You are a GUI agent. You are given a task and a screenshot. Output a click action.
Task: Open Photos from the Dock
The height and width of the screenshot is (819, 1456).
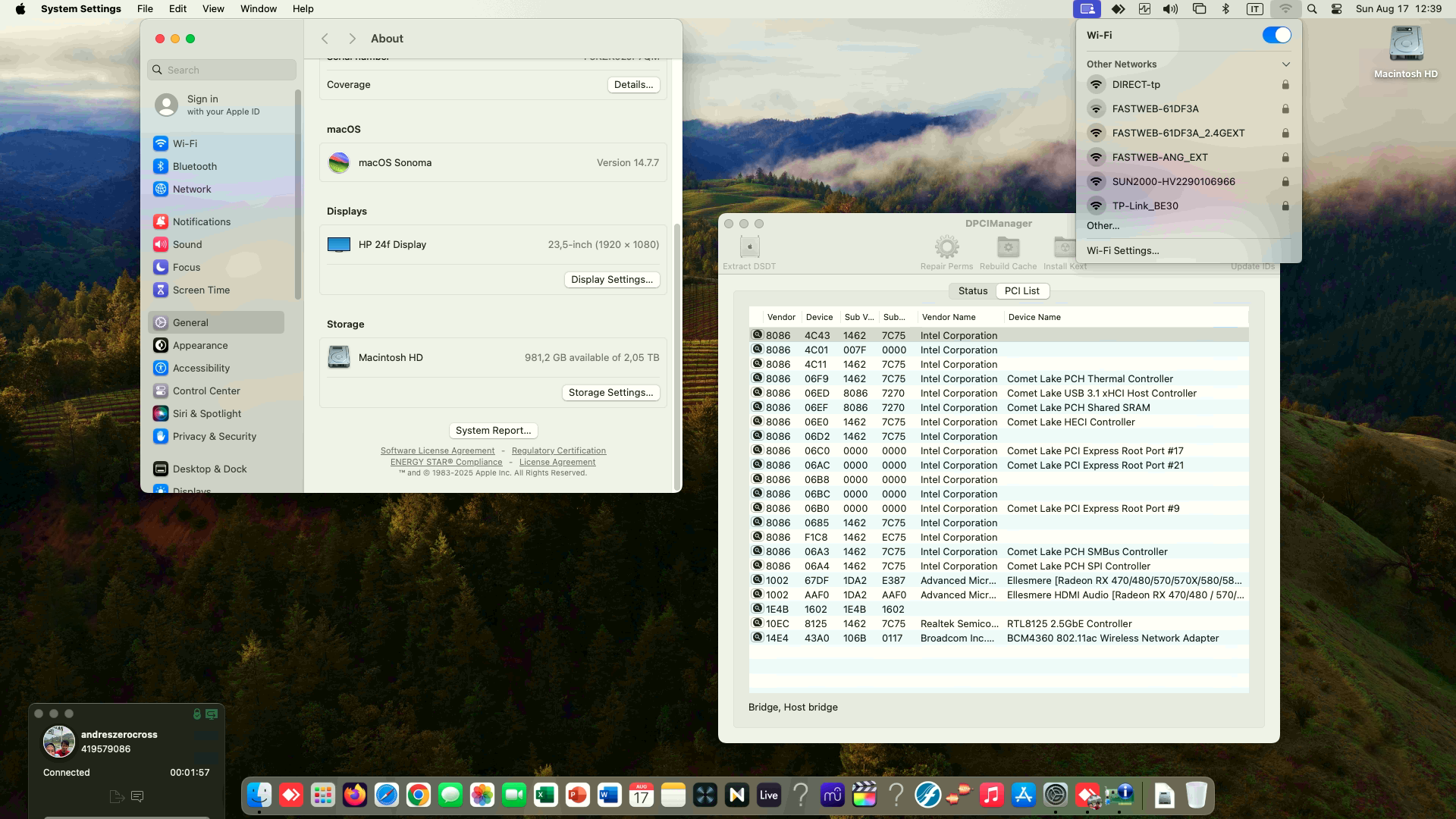click(x=482, y=795)
